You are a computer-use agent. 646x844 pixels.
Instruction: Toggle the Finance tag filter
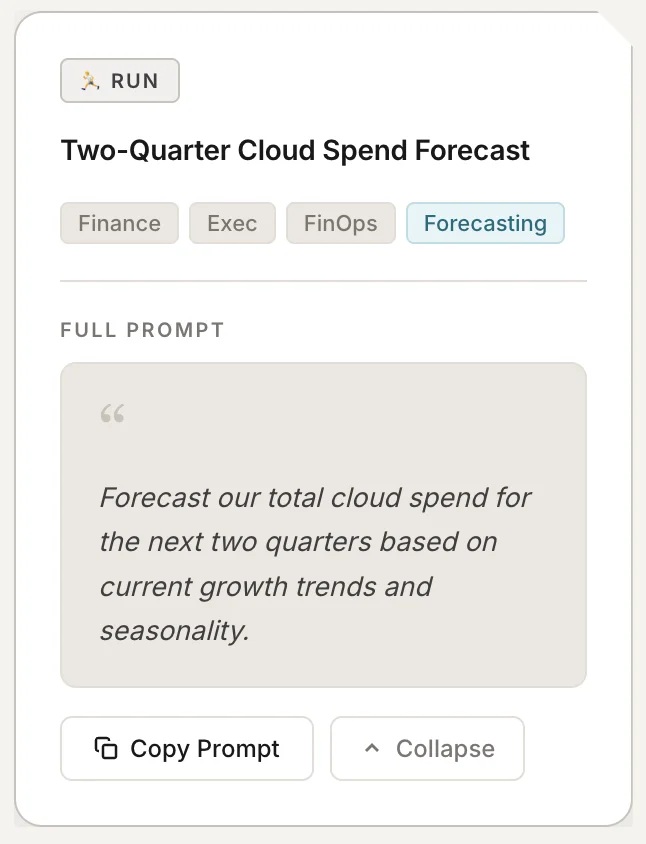[x=119, y=223]
